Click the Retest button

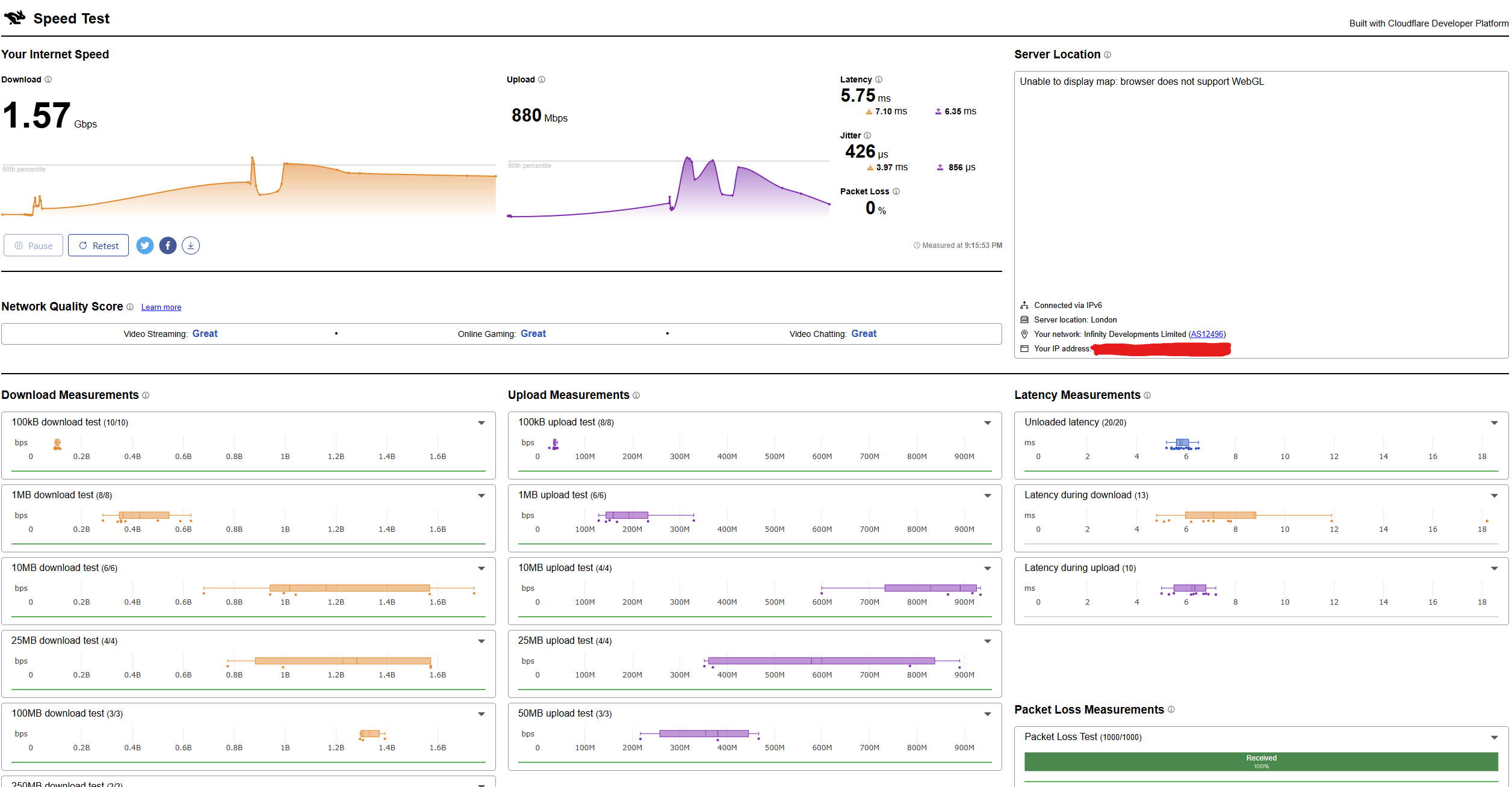[x=98, y=245]
